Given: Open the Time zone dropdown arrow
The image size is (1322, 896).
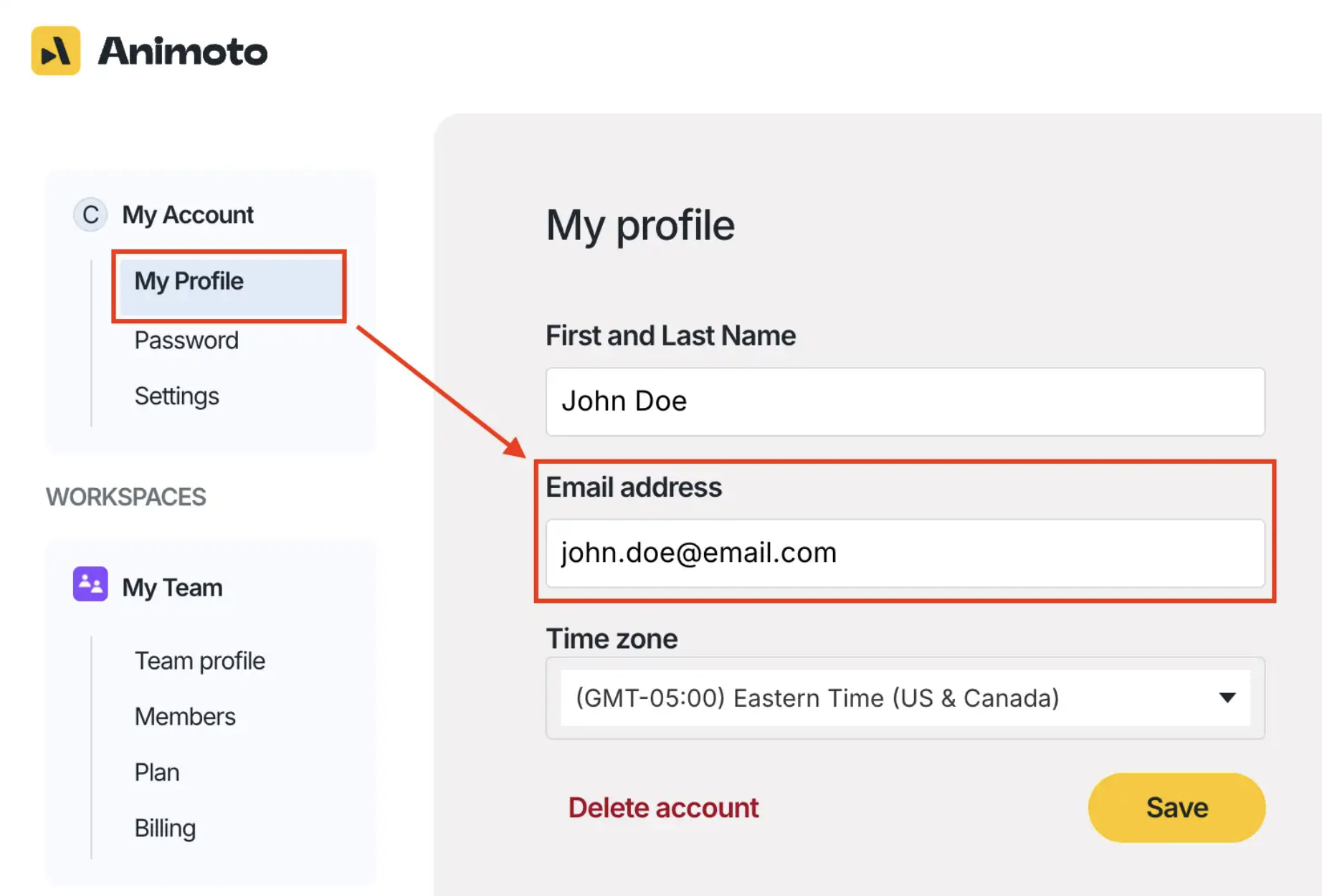Looking at the screenshot, I should coord(1227,697).
